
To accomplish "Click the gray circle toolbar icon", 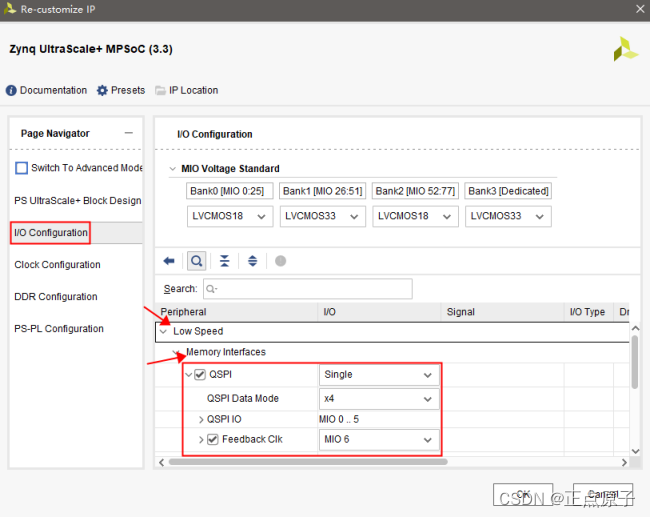I will pyautogui.click(x=281, y=261).
